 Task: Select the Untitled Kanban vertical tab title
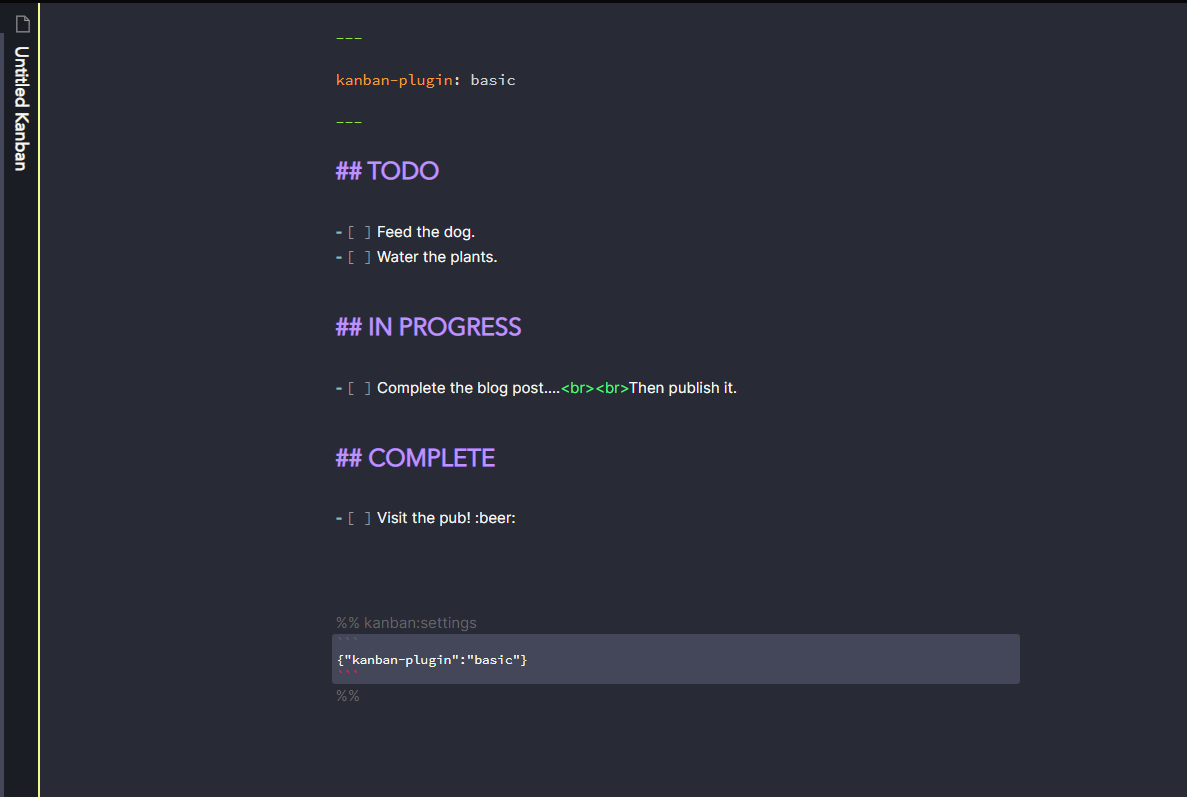point(21,109)
